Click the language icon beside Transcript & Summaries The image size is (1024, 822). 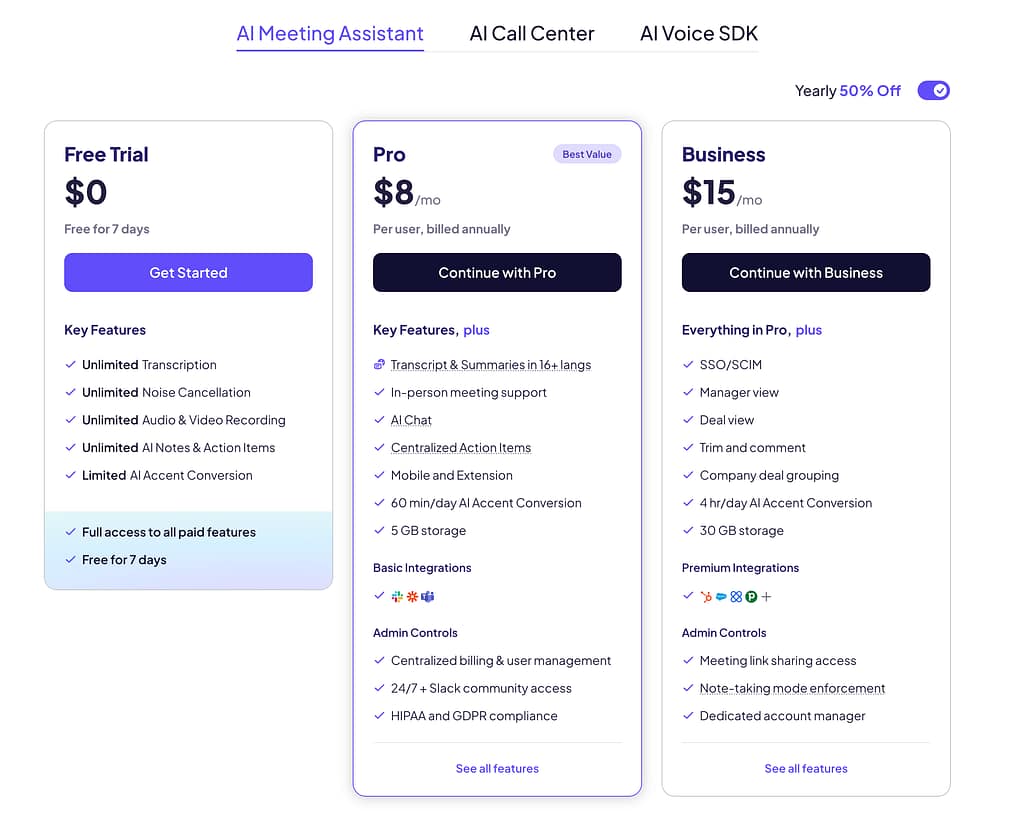click(x=379, y=364)
